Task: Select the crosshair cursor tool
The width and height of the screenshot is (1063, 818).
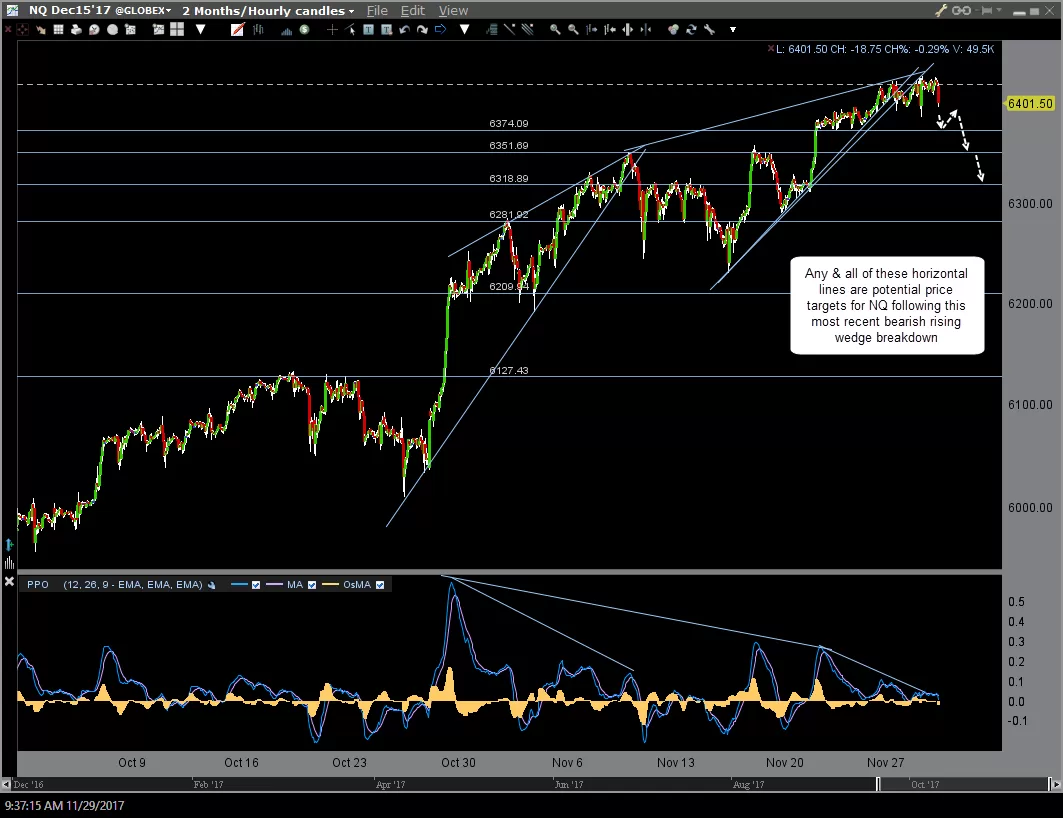Action: pyautogui.click(x=332, y=30)
